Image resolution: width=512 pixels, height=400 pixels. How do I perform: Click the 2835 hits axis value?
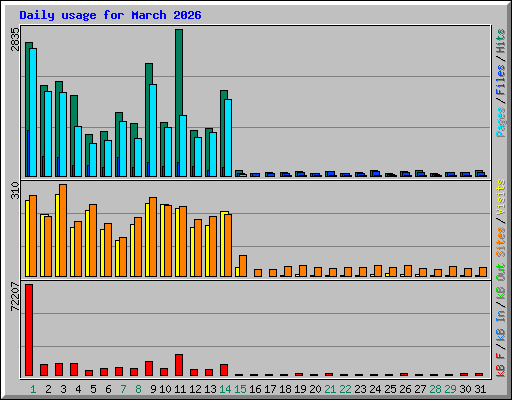[x=15, y=39]
